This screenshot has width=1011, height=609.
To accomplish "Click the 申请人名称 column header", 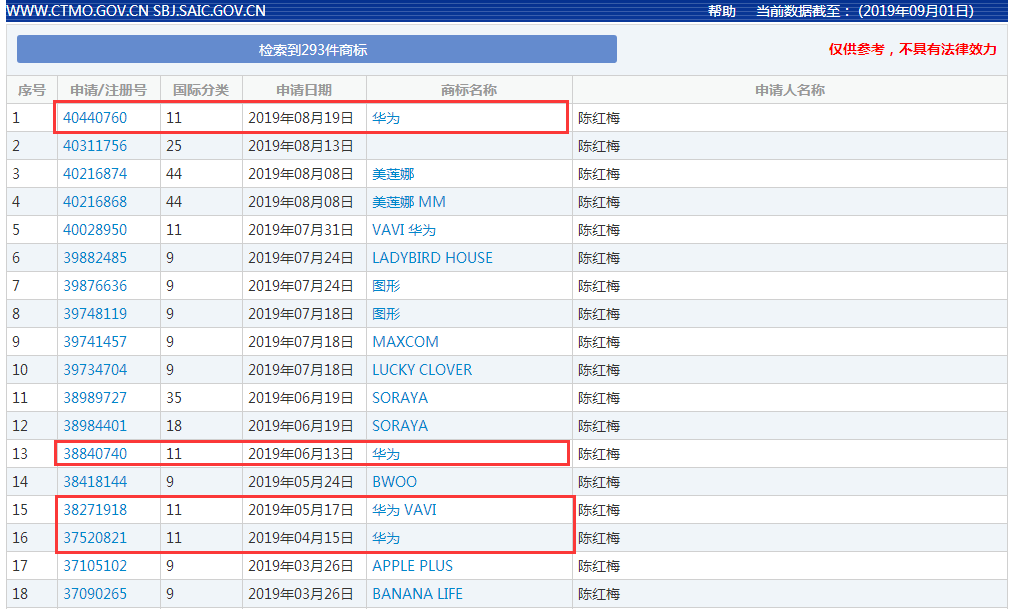I will coord(790,90).
